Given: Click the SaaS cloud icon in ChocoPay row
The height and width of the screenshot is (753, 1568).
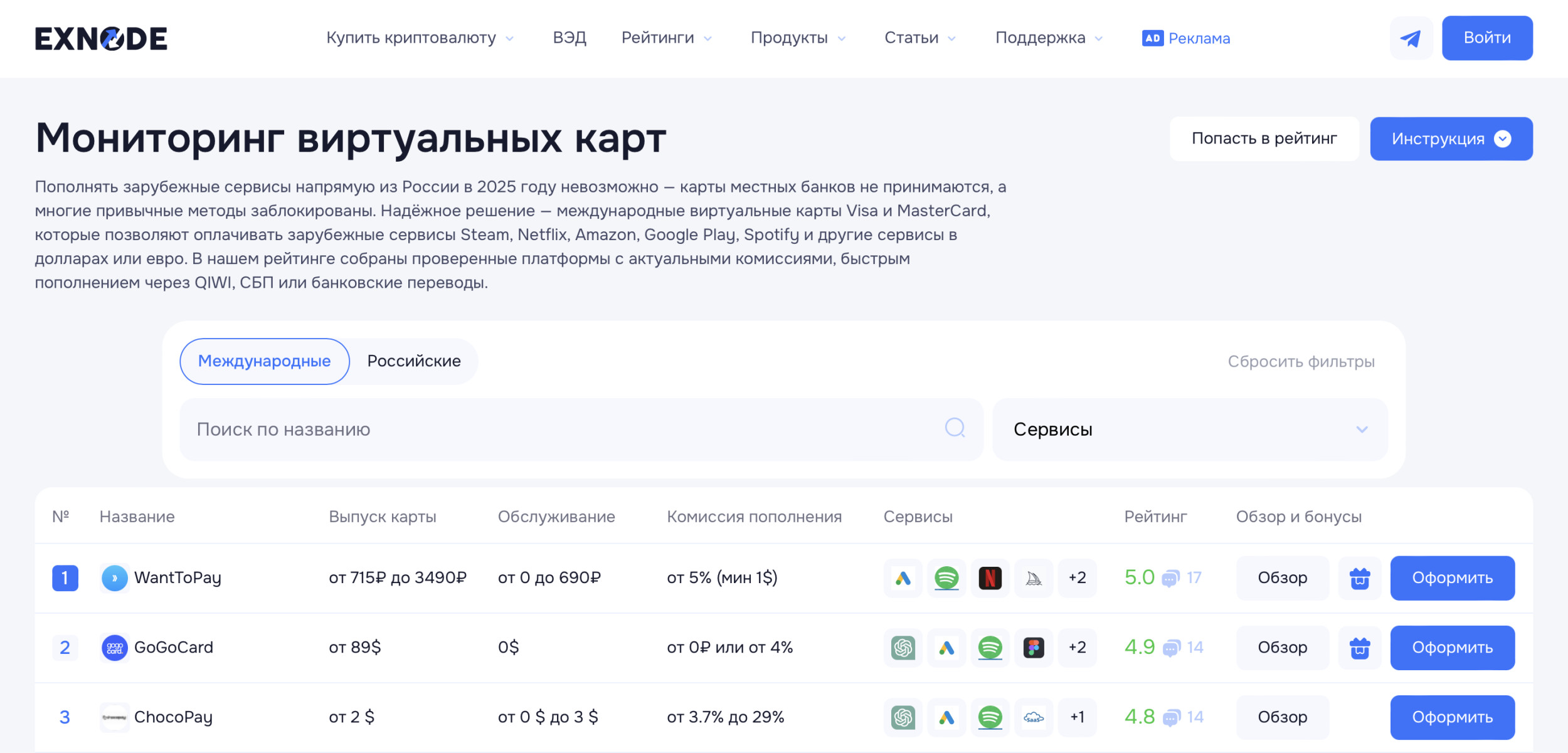Looking at the screenshot, I should point(1034,717).
